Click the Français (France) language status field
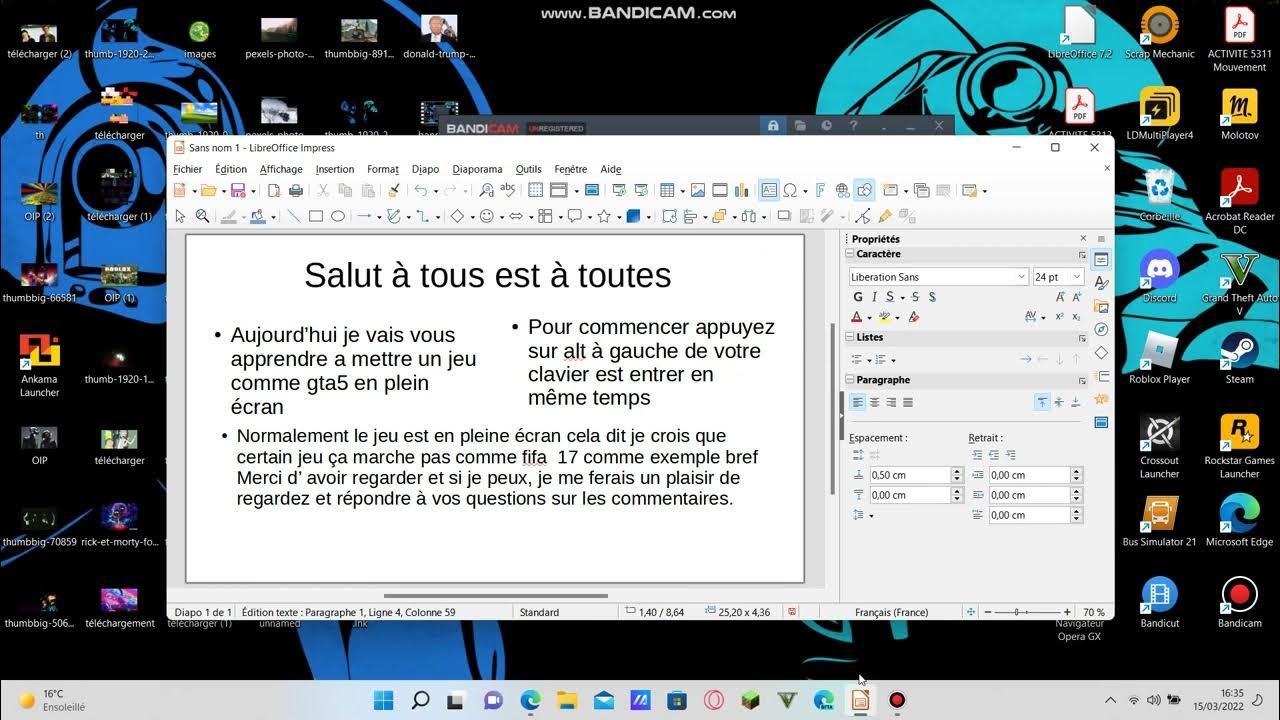This screenshot has width=1280, height=720. (891, 612)
